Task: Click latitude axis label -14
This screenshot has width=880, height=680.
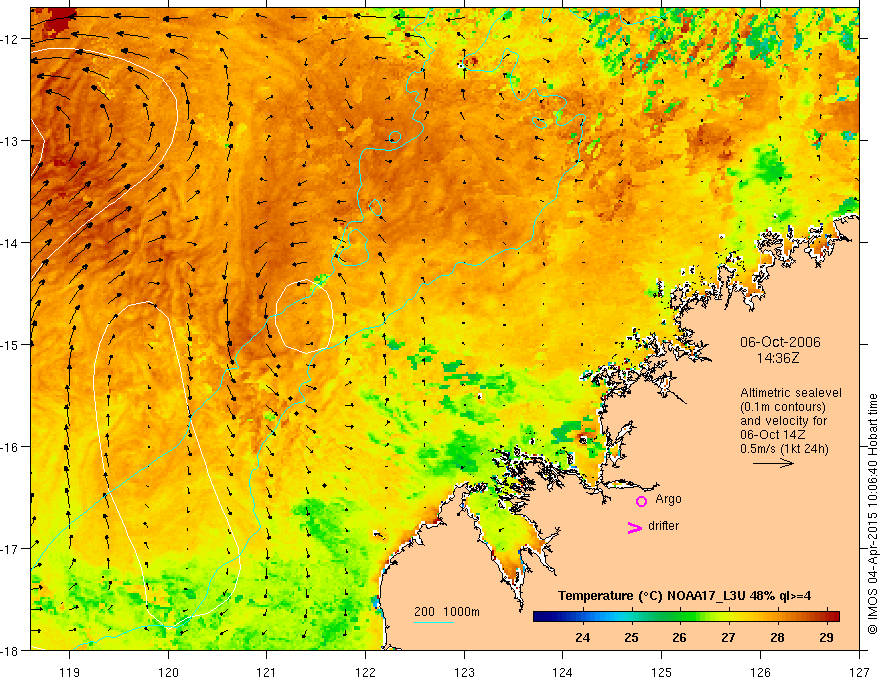Action: pyautogui.click(x=11, y=243)
